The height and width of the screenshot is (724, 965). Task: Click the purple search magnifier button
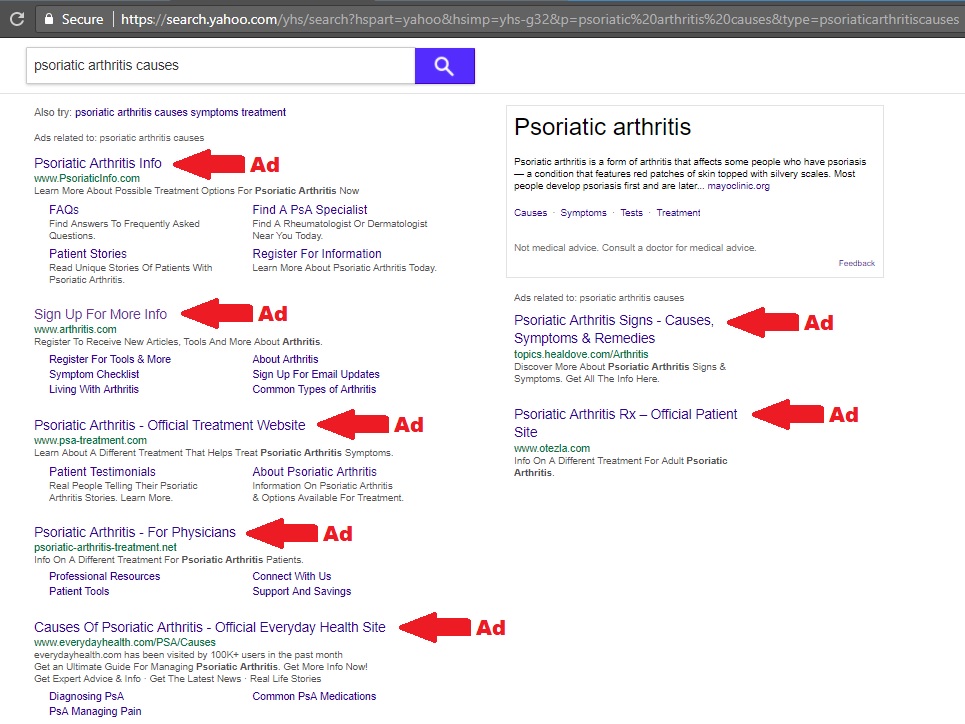[x=444, y=66]
